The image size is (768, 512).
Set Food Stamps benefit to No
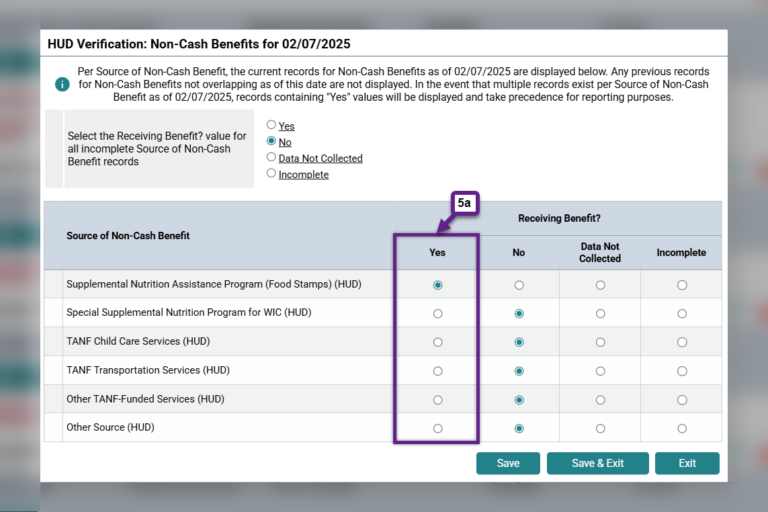(x=518, y=285)
